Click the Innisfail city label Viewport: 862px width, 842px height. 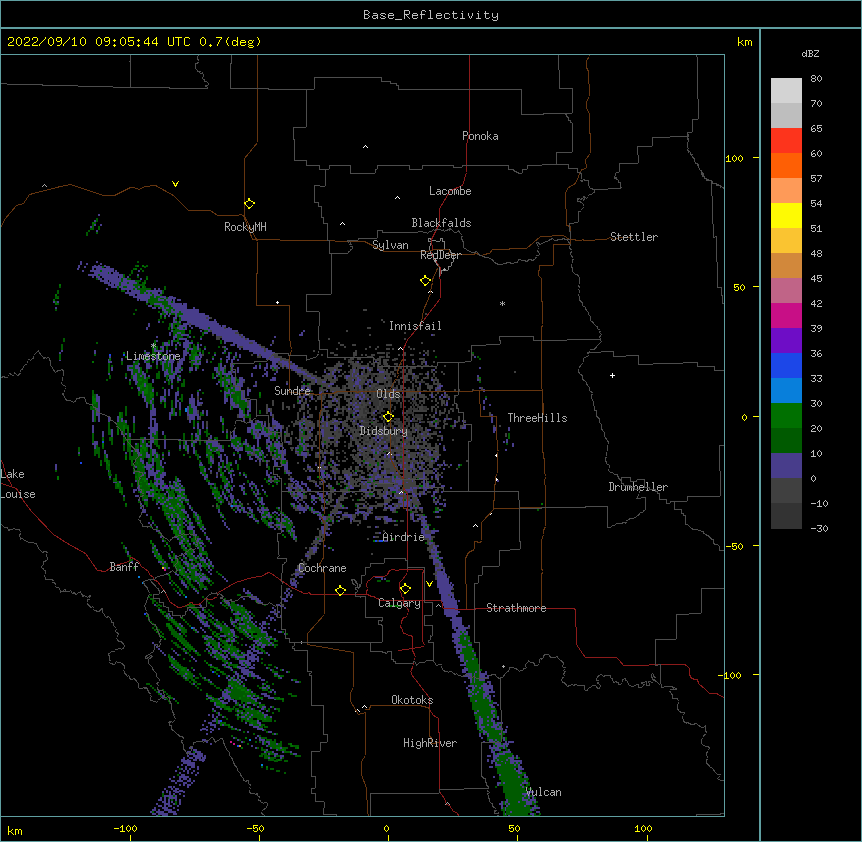[x=415, y=326]
